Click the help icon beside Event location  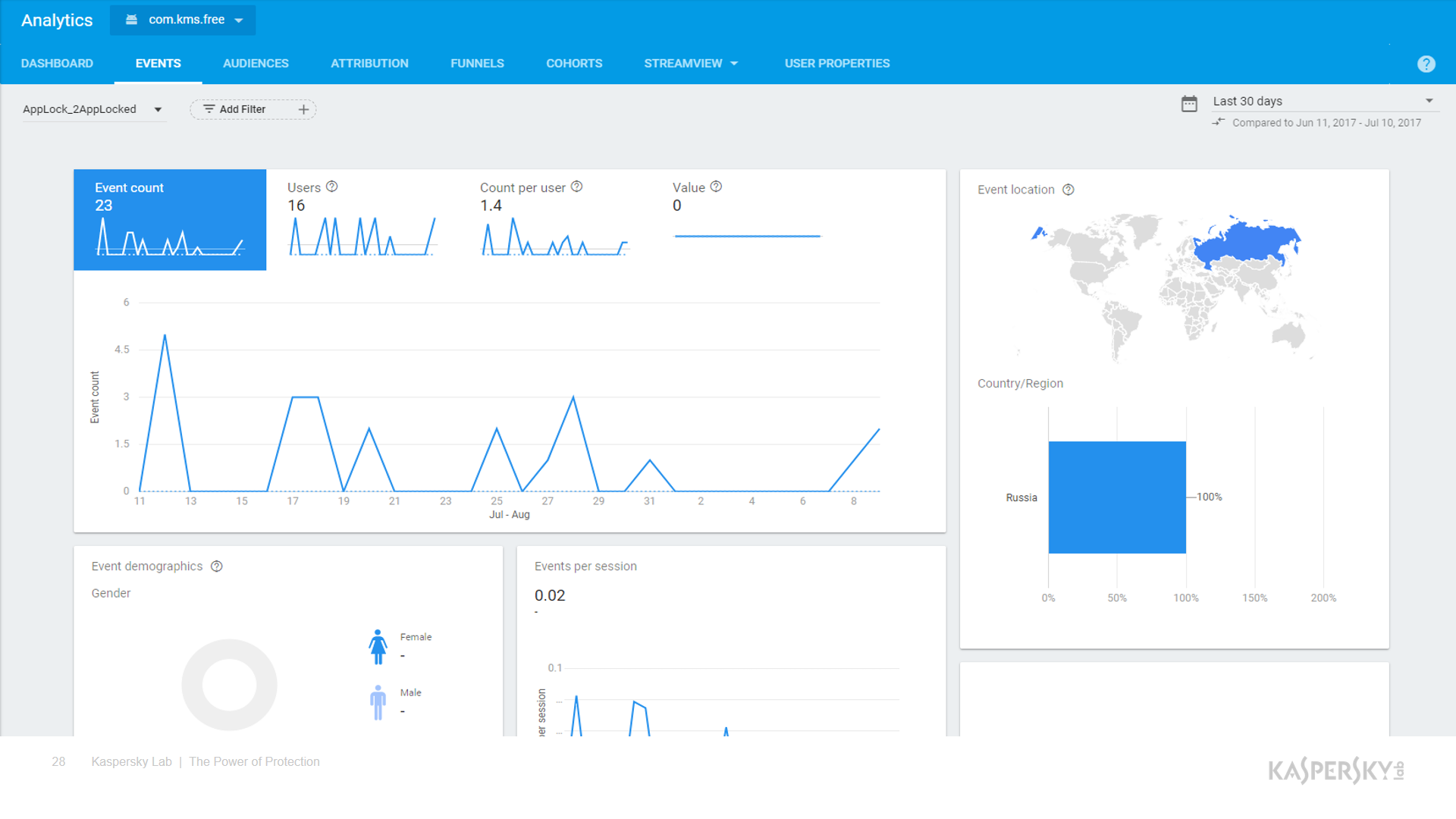[1068, 190]
